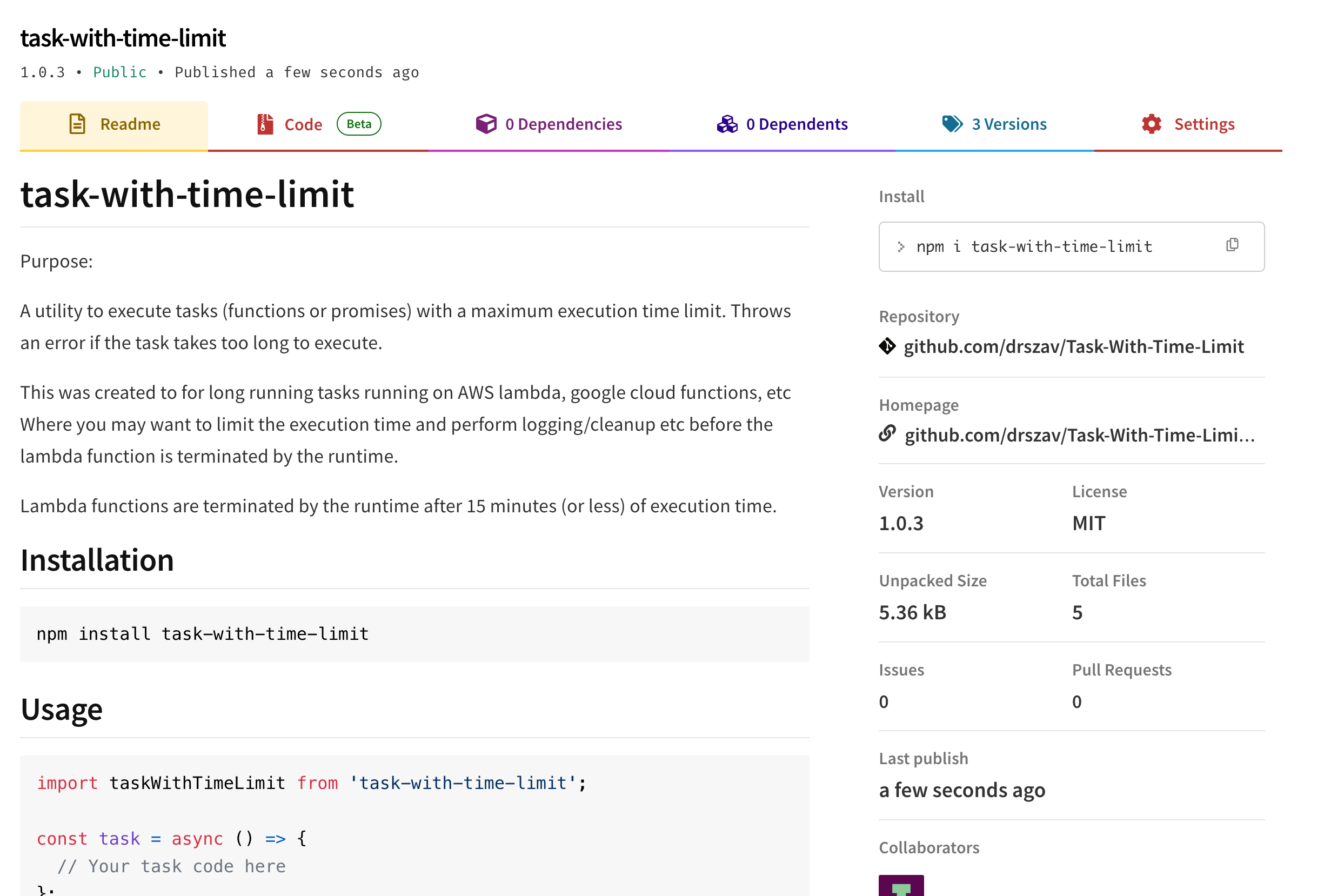Click the Installation heading
Viewport: 1324px width, 896px height.
pyautogui.click(x=97, y=560)
